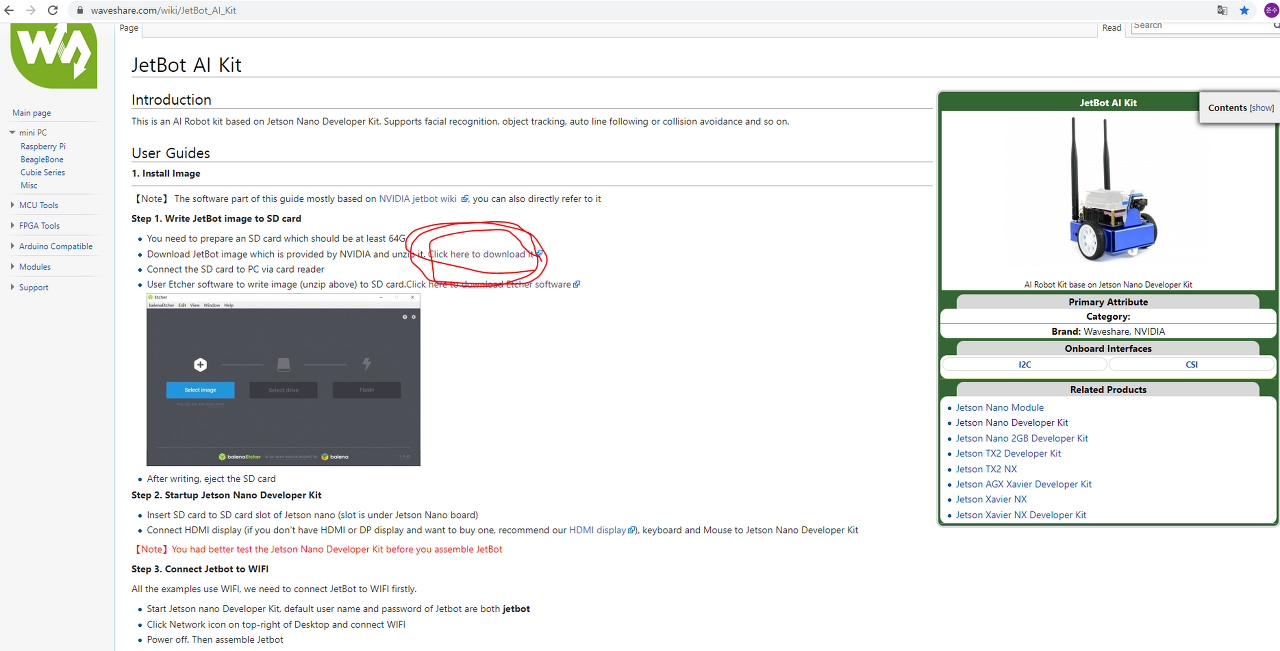Image resolution: width=1280 pixels, height=651 pixels.
Task: Click the wiki Search input box
Action: [1203, 27]
